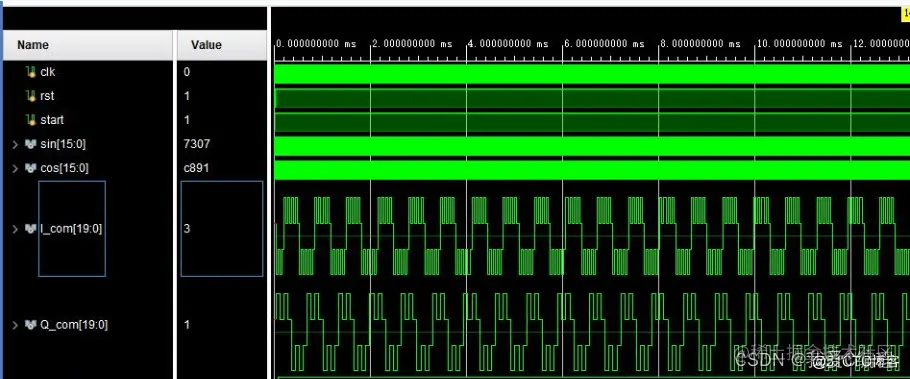Expand the Q_com[19:0] bus

pyautogui.click(x=16, y=324)
